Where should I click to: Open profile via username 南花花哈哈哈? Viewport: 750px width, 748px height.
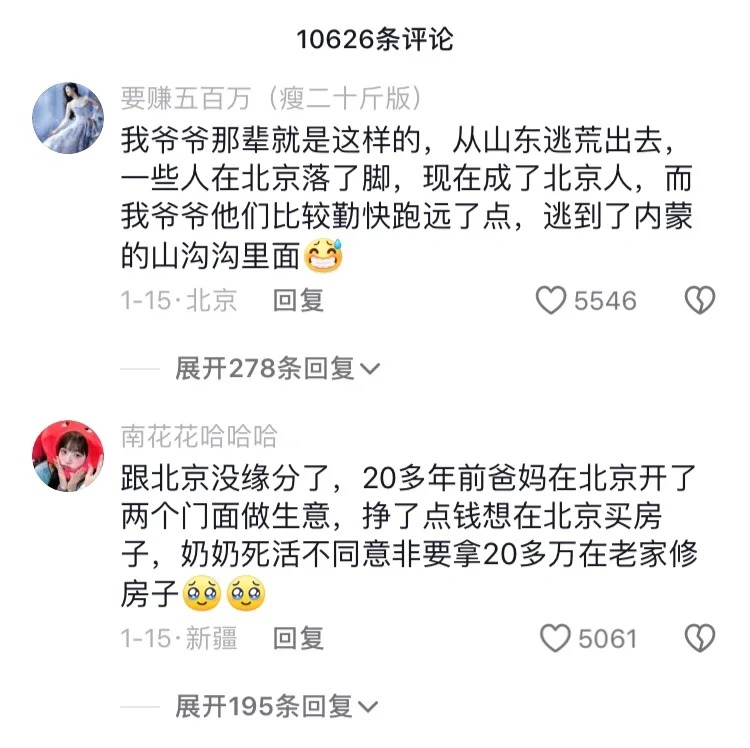click(x=199, y=436)
